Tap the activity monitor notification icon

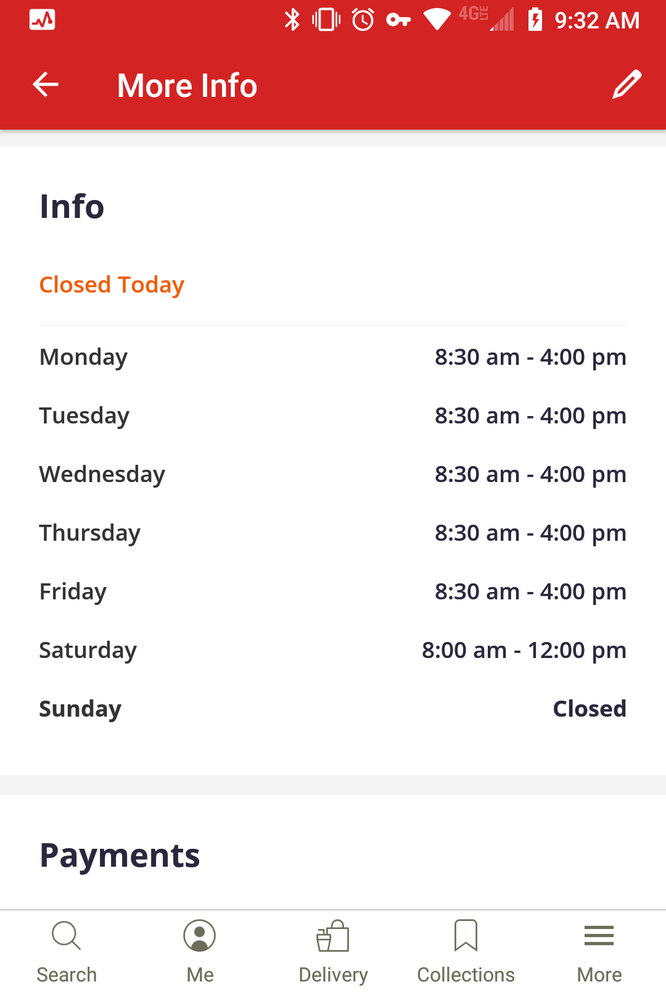42,20
